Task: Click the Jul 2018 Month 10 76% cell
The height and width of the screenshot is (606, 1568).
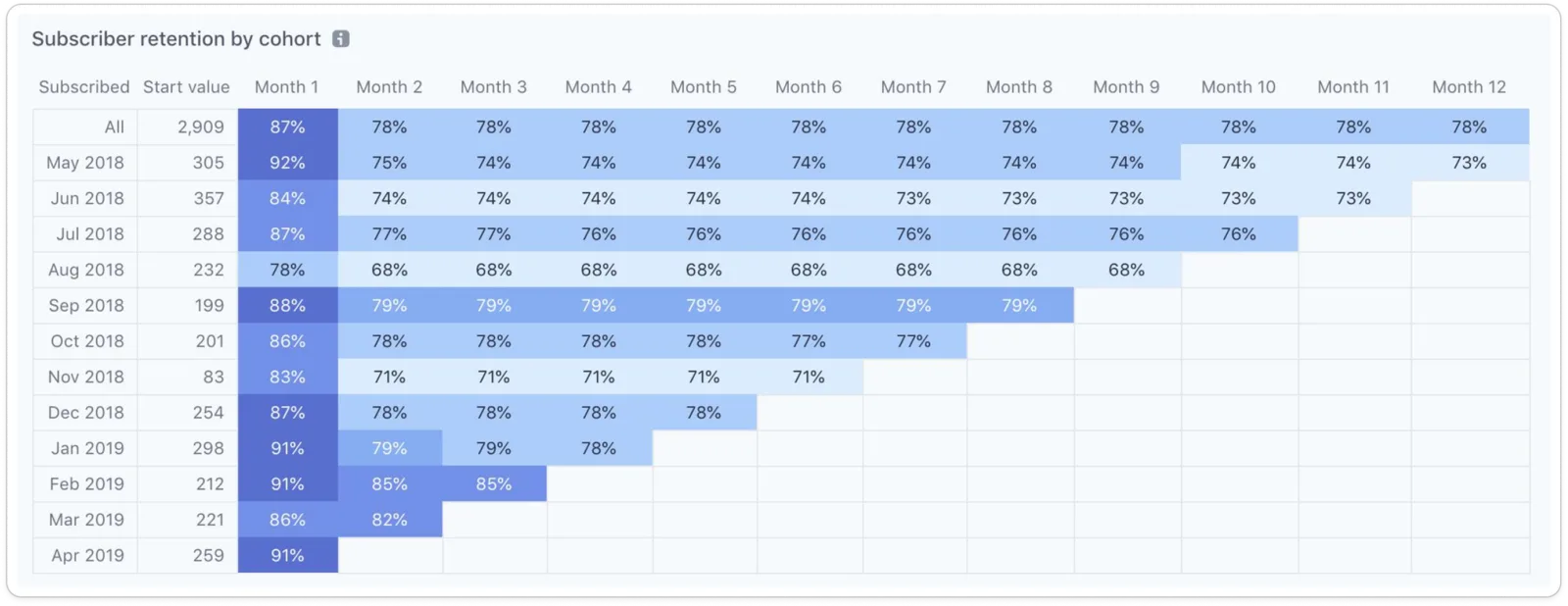Action: [x=1239, y=234]
